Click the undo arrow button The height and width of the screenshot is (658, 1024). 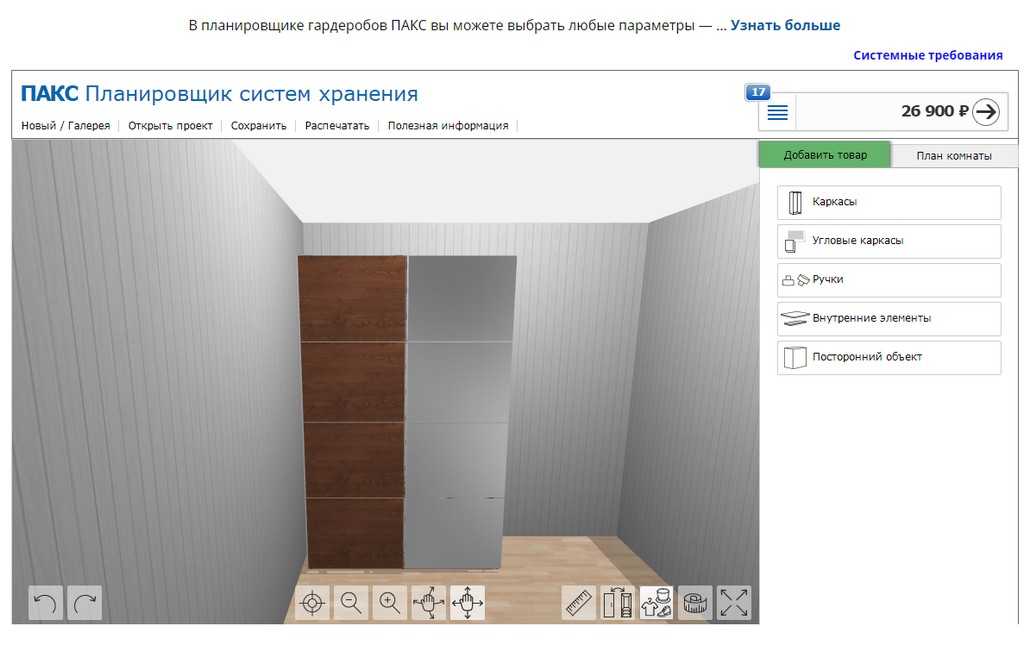pyautogui.click(x=45, y=603)
